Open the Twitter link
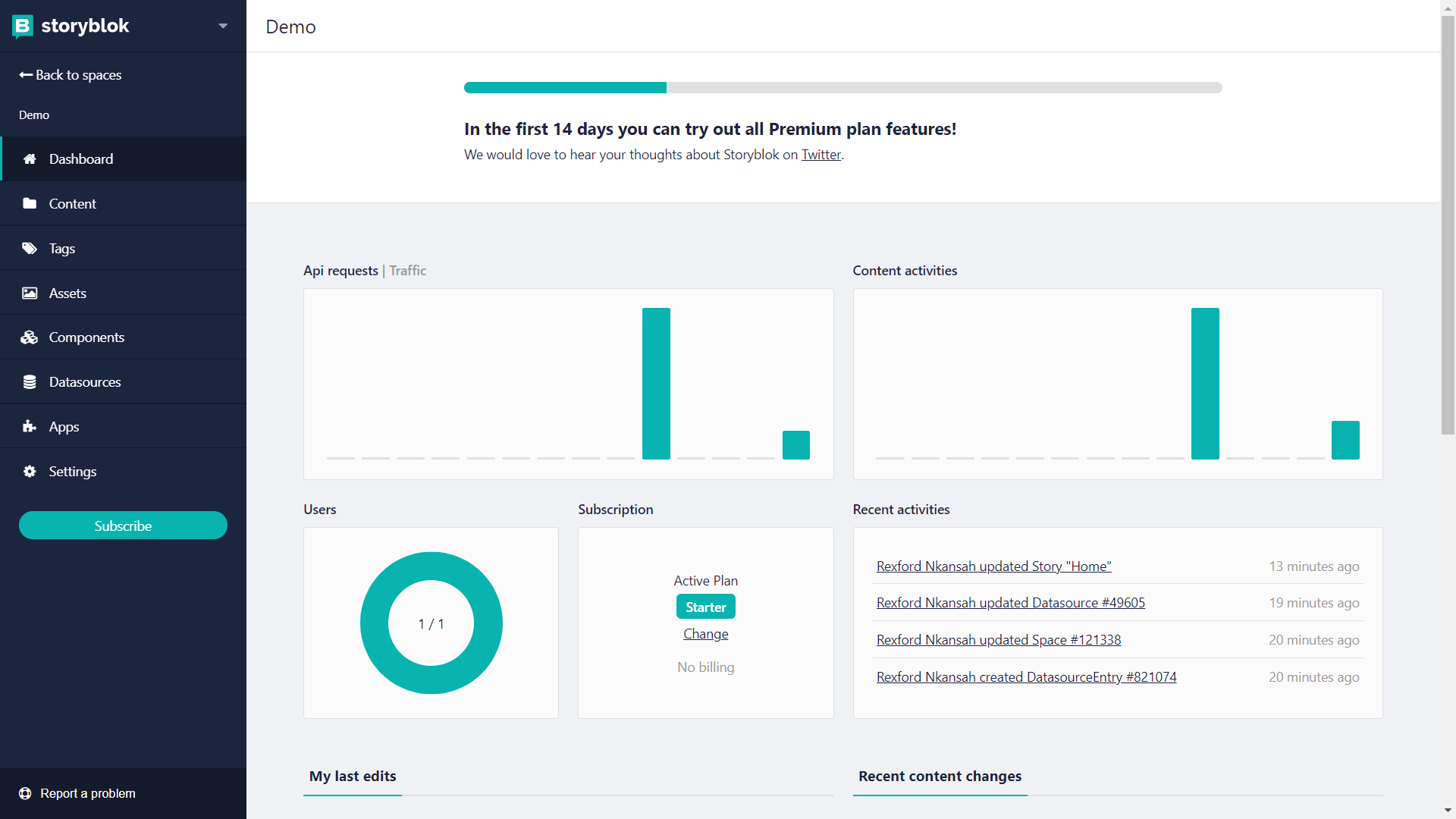This screenshot has height=819, width=1456. [x=821, y=155]
